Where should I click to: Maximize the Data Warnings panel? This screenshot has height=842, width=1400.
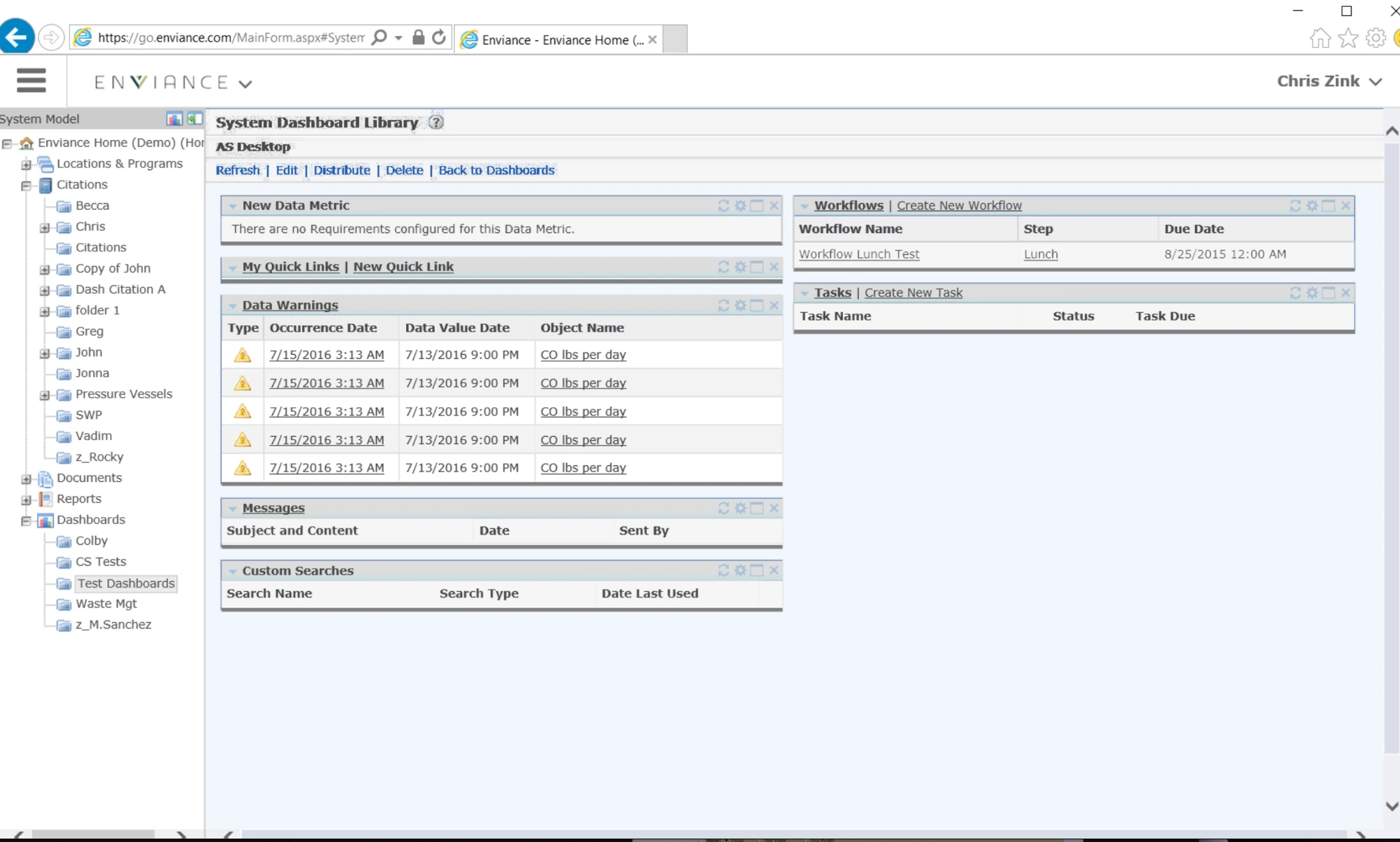click(x=757, y=305)
